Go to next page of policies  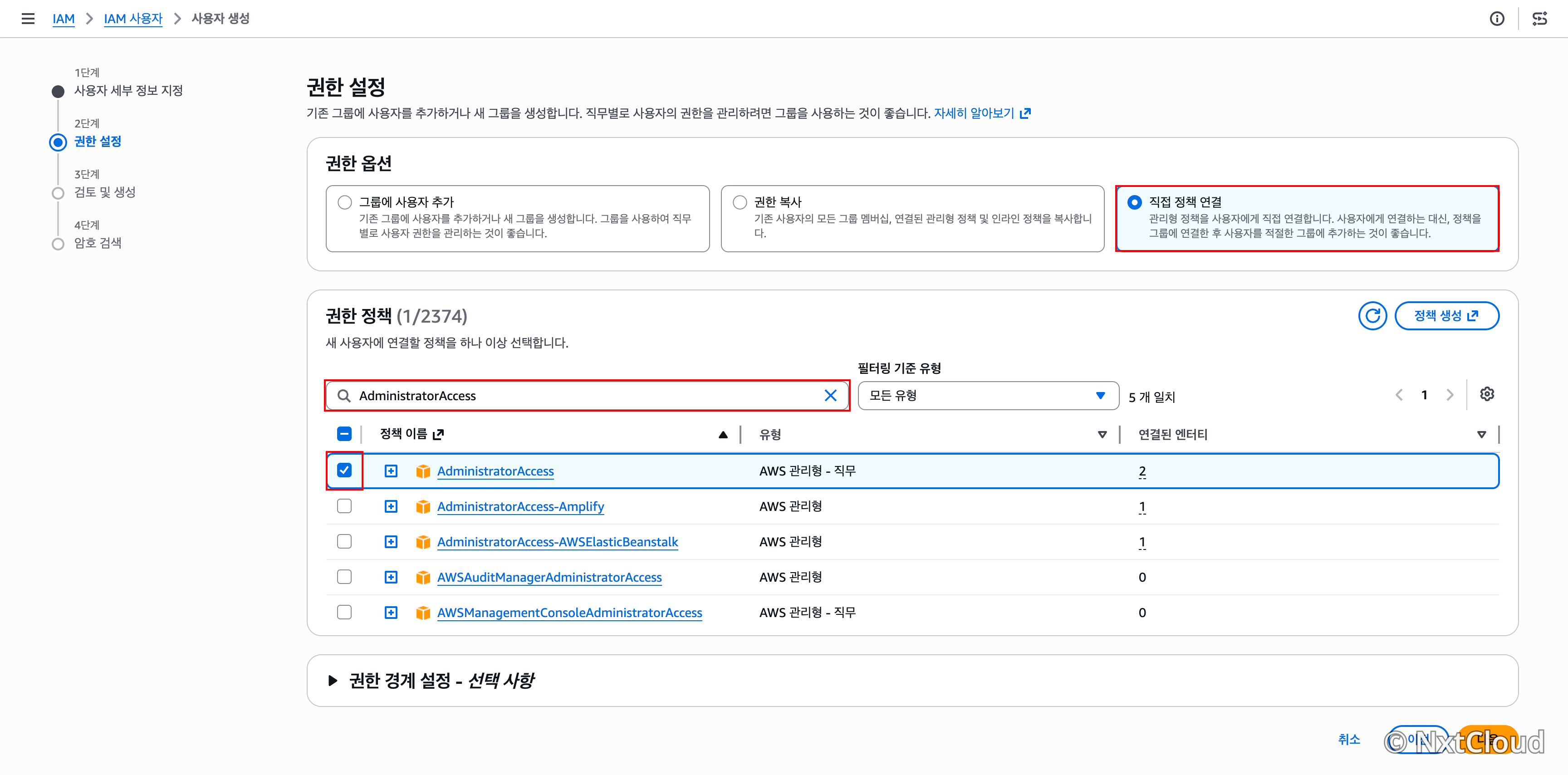[1450, 395]
